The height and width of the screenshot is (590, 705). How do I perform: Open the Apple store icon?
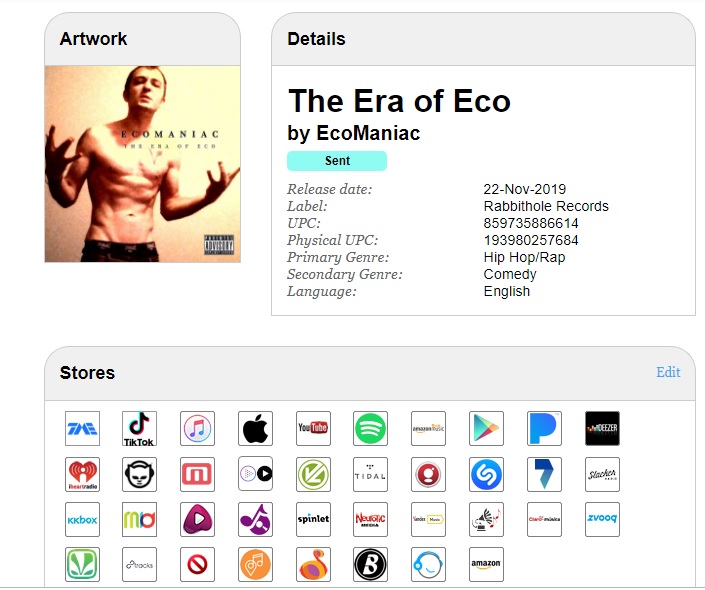click(x=255, y=428)
